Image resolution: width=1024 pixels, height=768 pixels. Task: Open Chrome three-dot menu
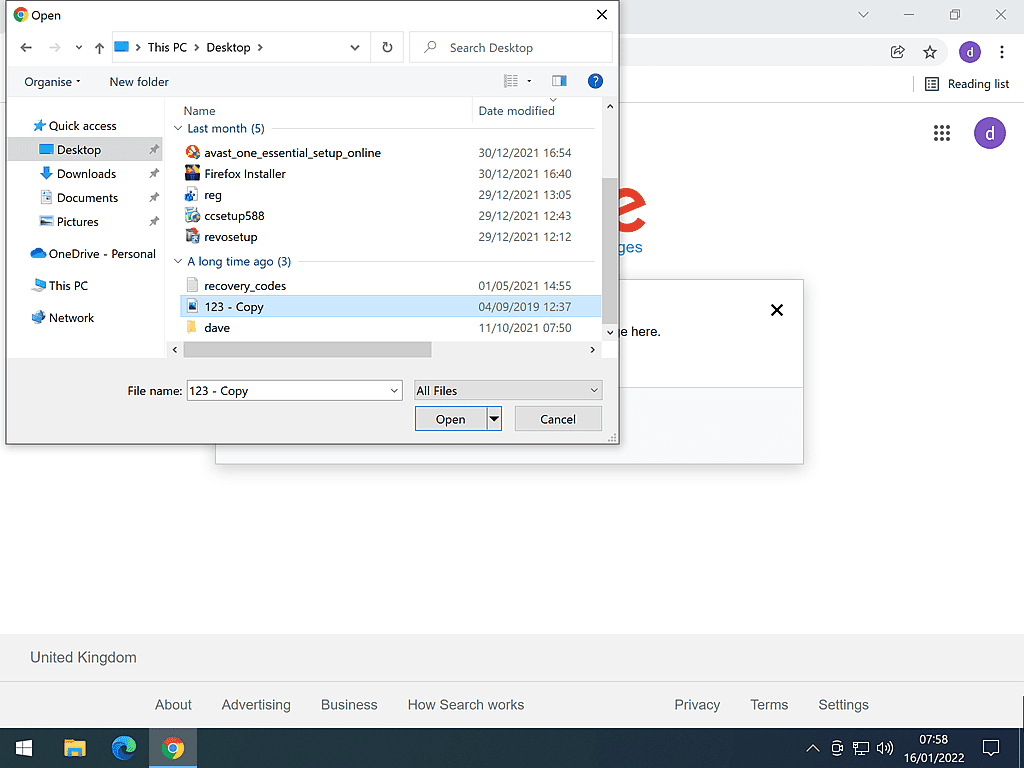1002,52
